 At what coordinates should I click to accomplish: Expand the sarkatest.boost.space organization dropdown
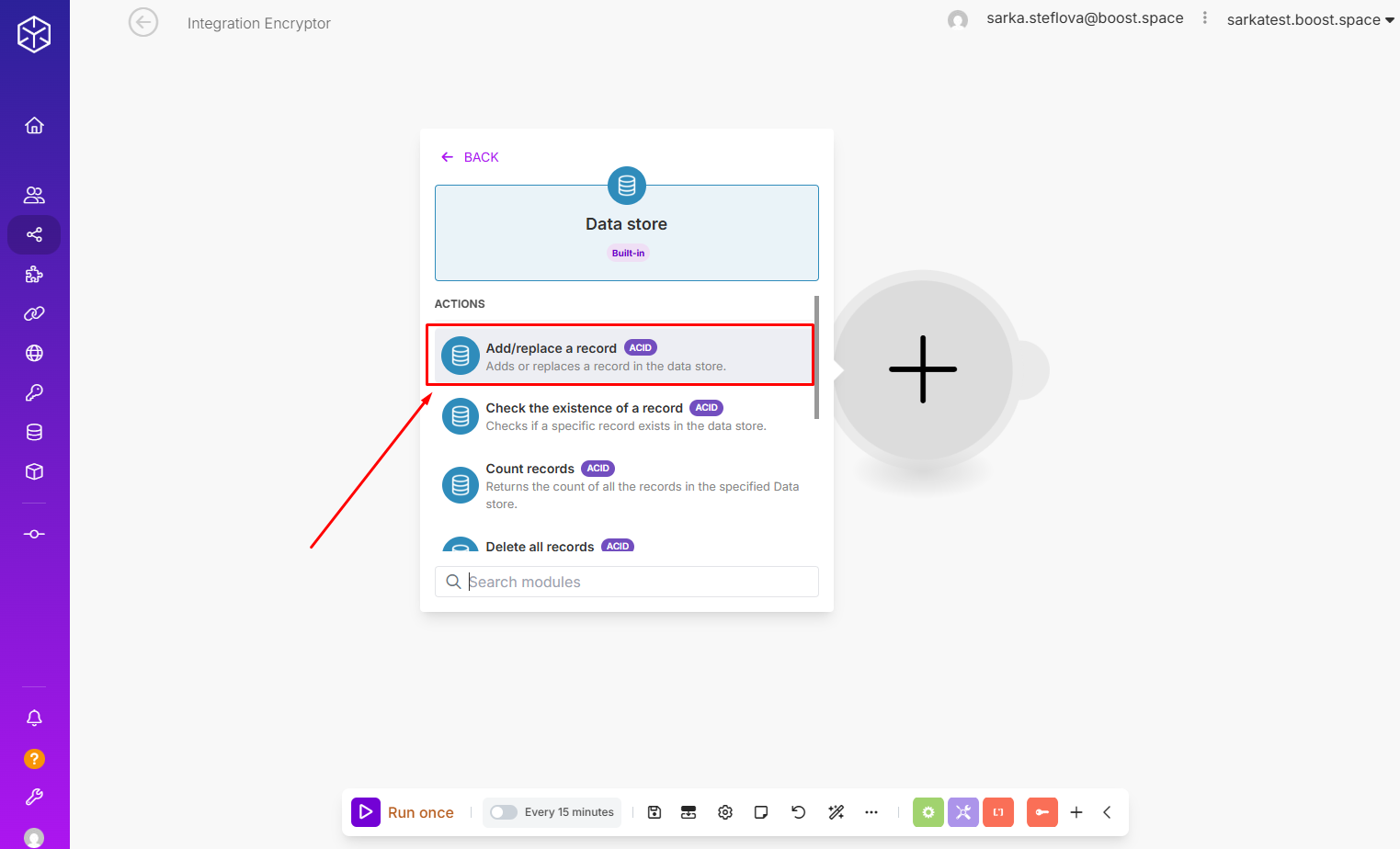click(x=1310, y=20)
